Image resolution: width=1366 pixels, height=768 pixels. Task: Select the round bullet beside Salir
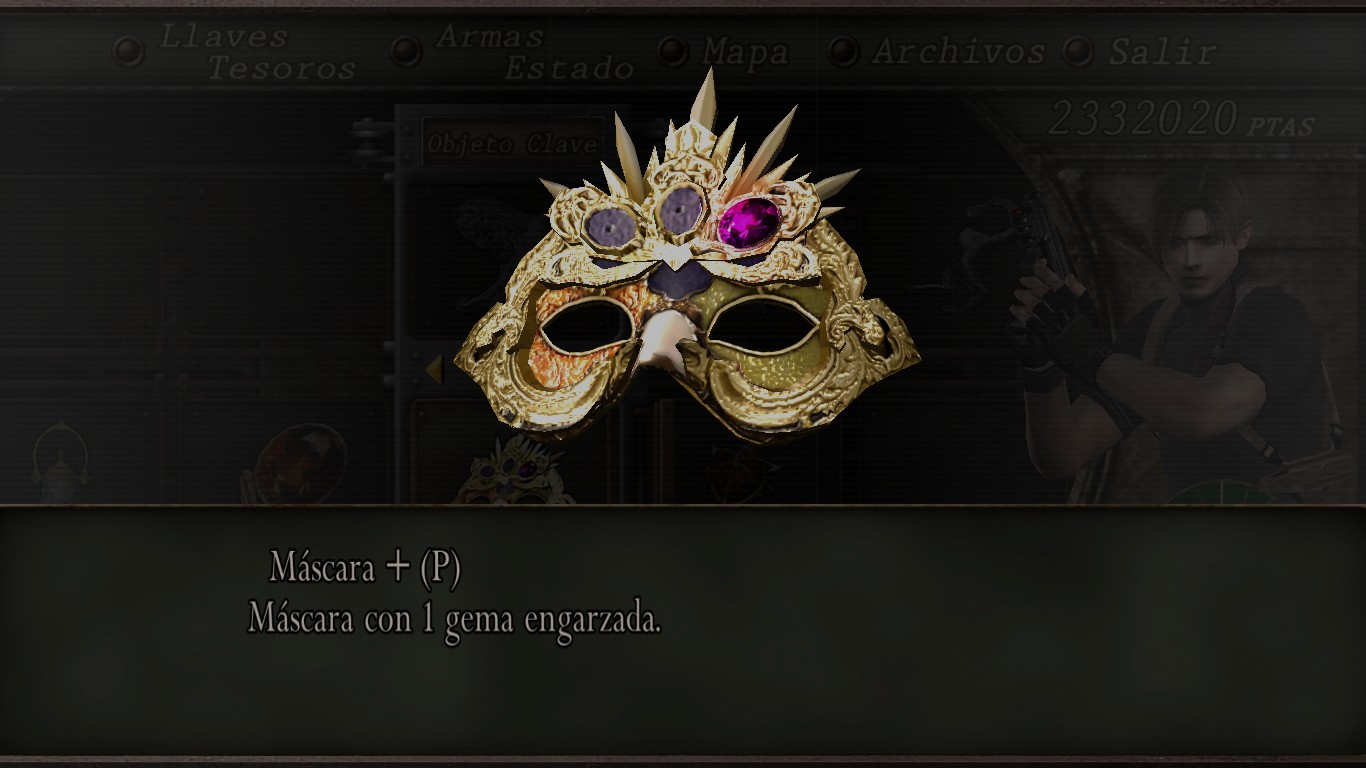click(x=1078, y=50)
